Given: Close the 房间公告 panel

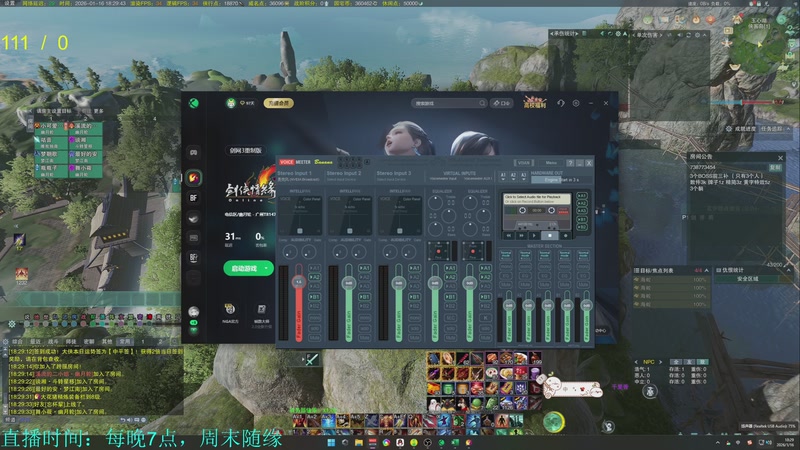Looking at the screenshot, I should (780, 158).
